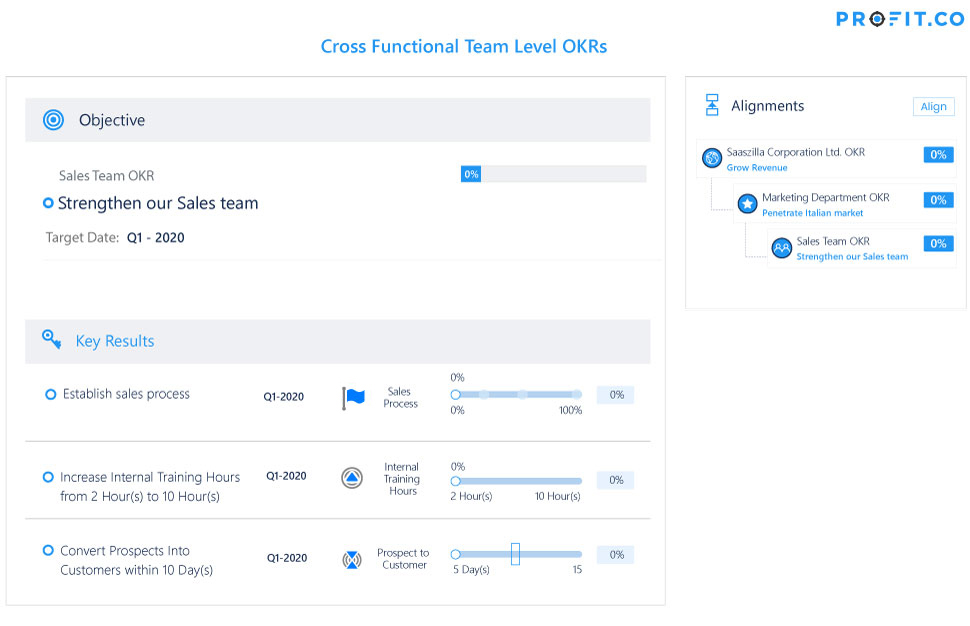Click the 100% Sales Process slider end label
This screenshot has width=970, height=626.
pos(570,410)
